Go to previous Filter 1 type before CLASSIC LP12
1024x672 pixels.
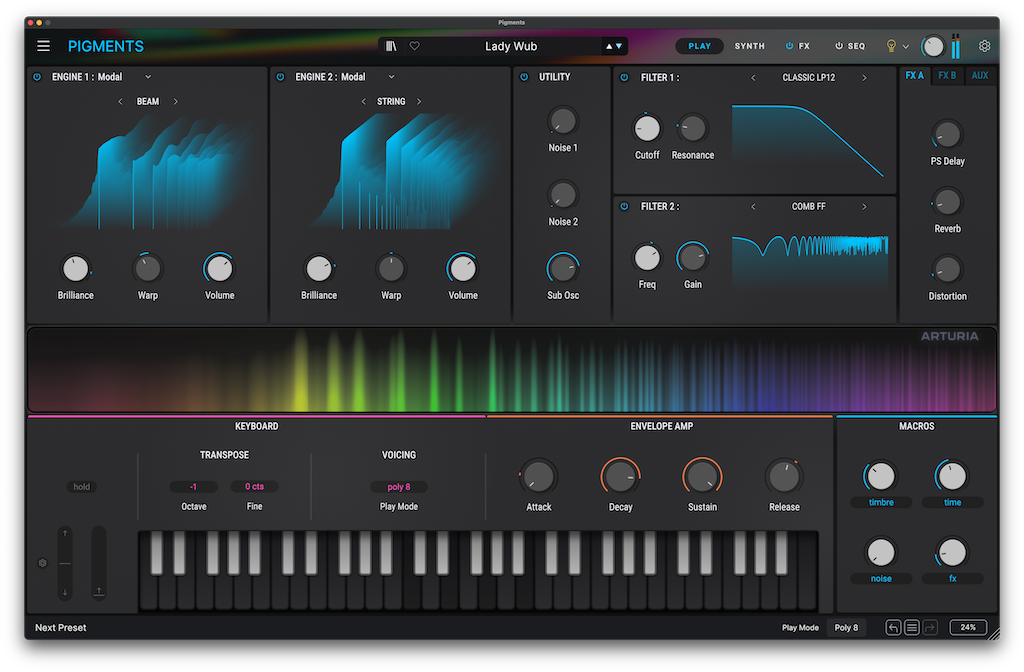[753, 78]
